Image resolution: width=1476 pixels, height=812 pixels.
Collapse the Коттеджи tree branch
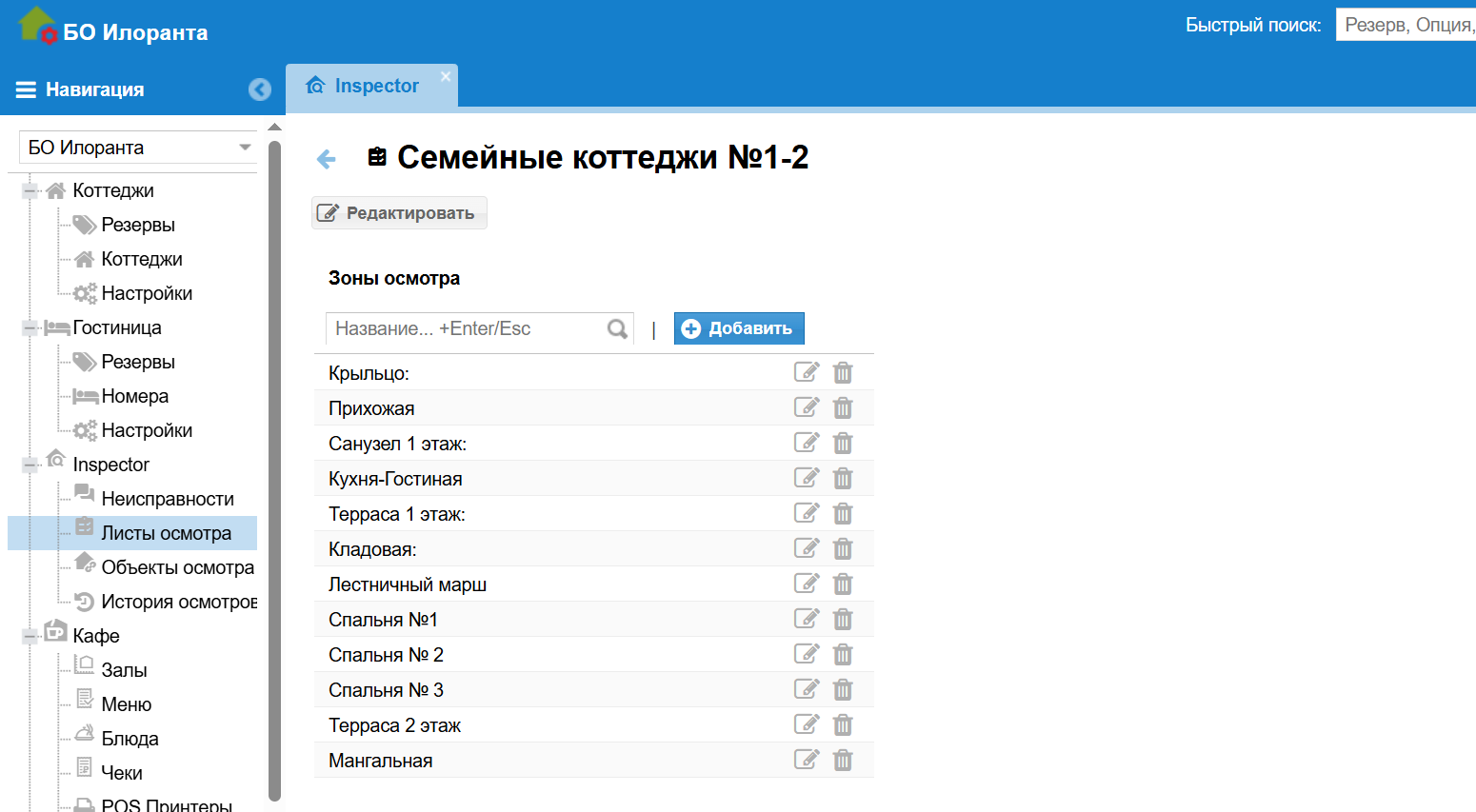(x=29, y=189)
